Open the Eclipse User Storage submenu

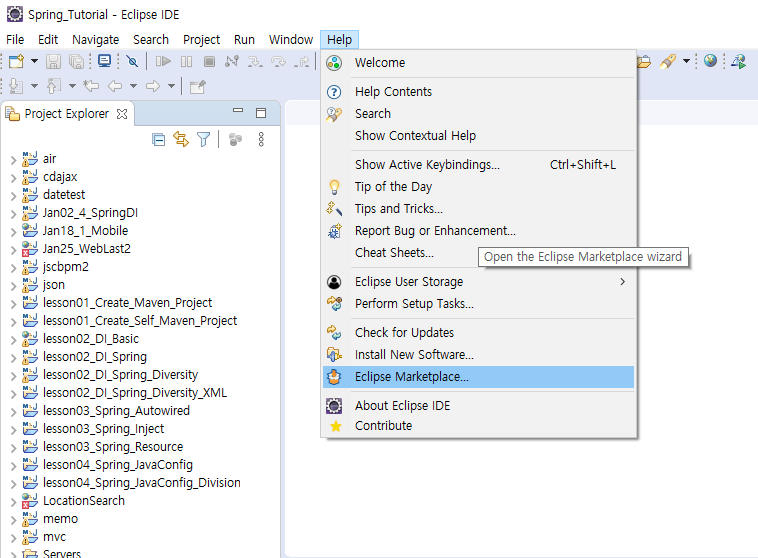click(479, 281)
